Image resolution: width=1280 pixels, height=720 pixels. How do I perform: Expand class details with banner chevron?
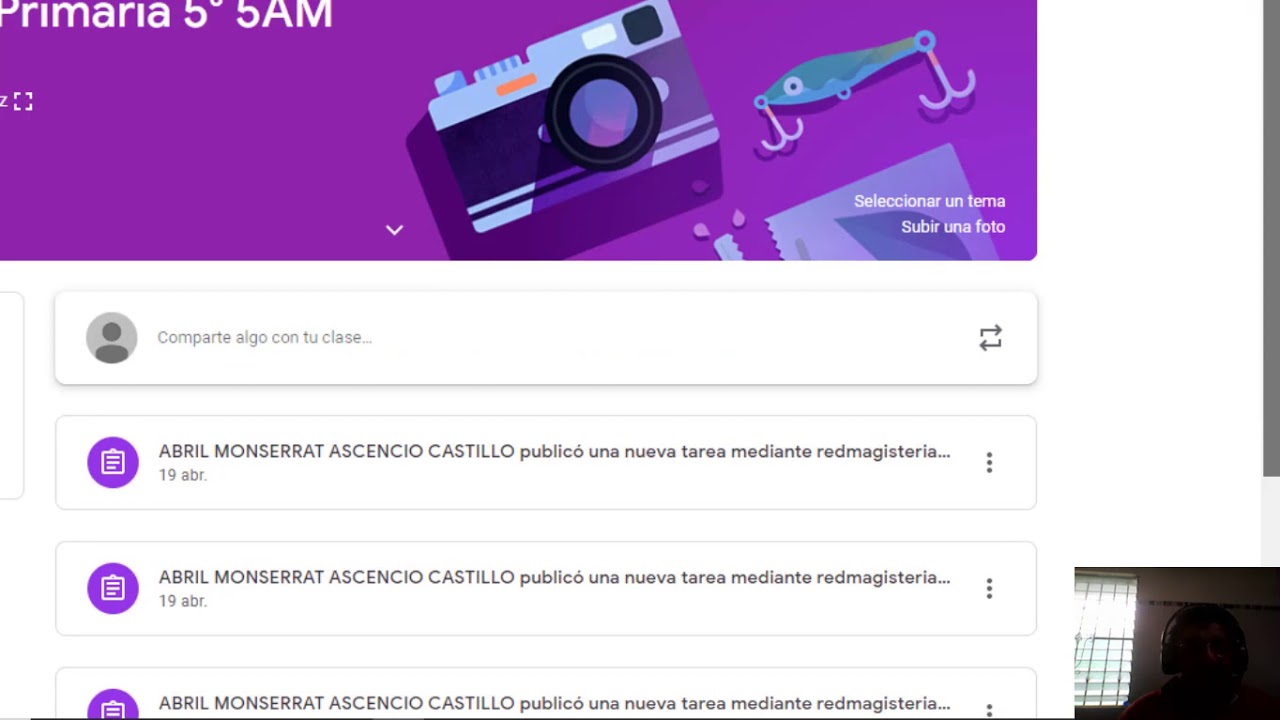[394, 230]
